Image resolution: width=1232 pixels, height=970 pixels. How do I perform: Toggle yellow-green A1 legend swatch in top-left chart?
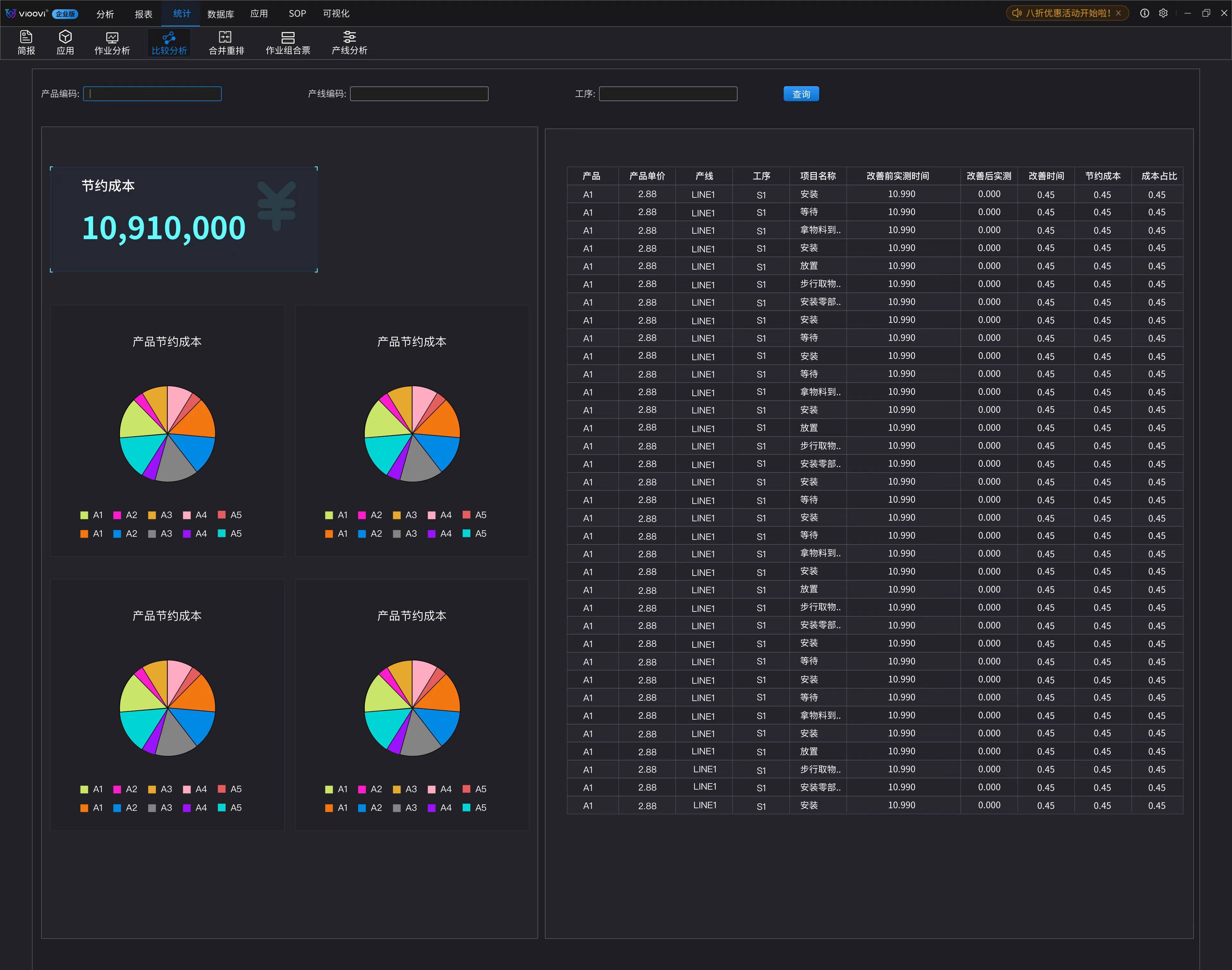[84, 515]
